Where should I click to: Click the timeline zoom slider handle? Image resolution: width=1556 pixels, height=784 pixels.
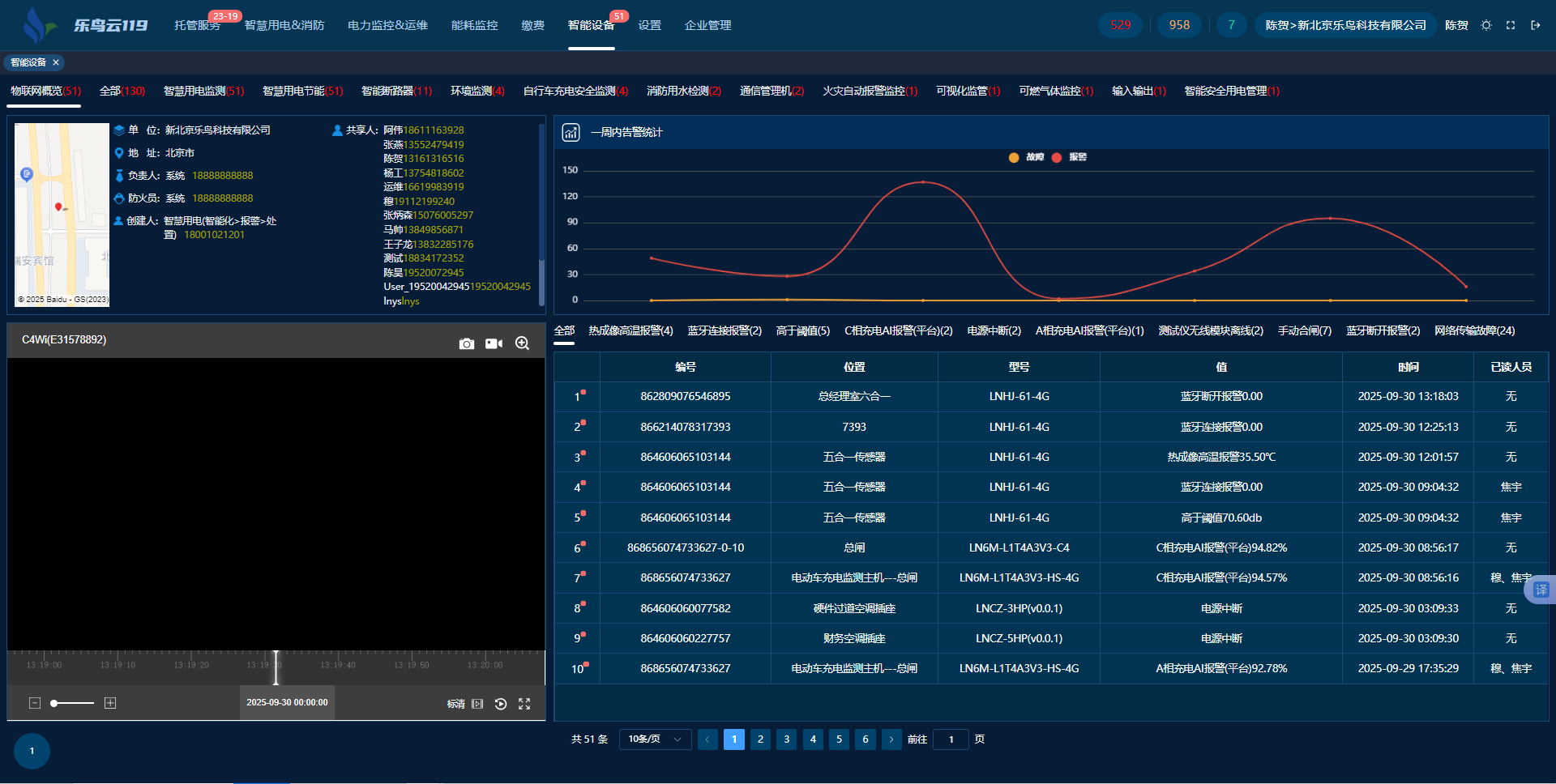point(54,703)
